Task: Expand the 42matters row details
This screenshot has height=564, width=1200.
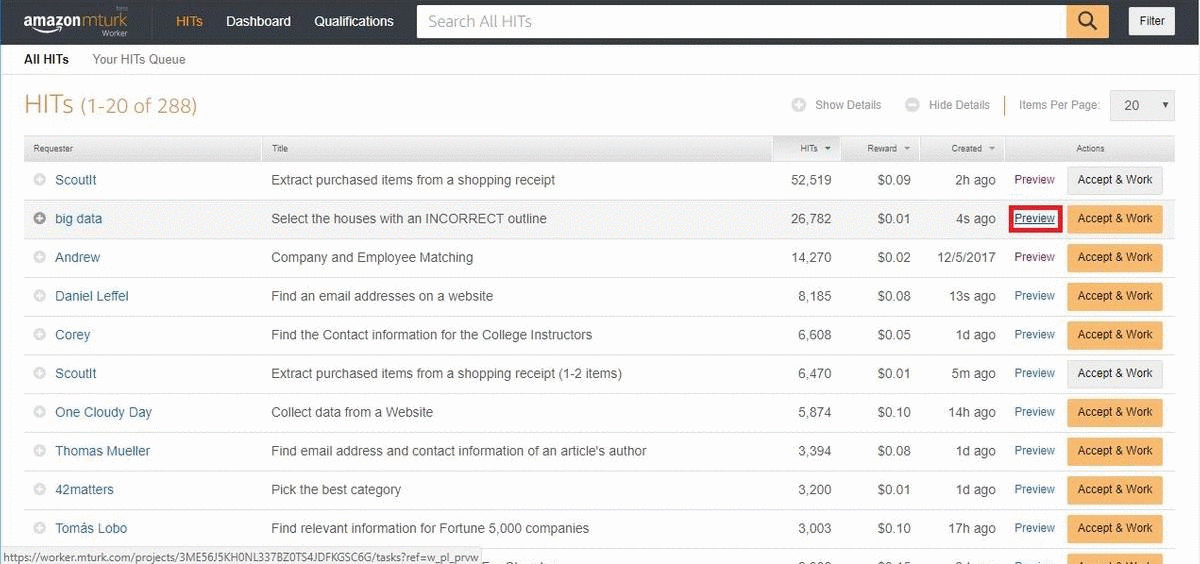Action: [x=40, y=490]
